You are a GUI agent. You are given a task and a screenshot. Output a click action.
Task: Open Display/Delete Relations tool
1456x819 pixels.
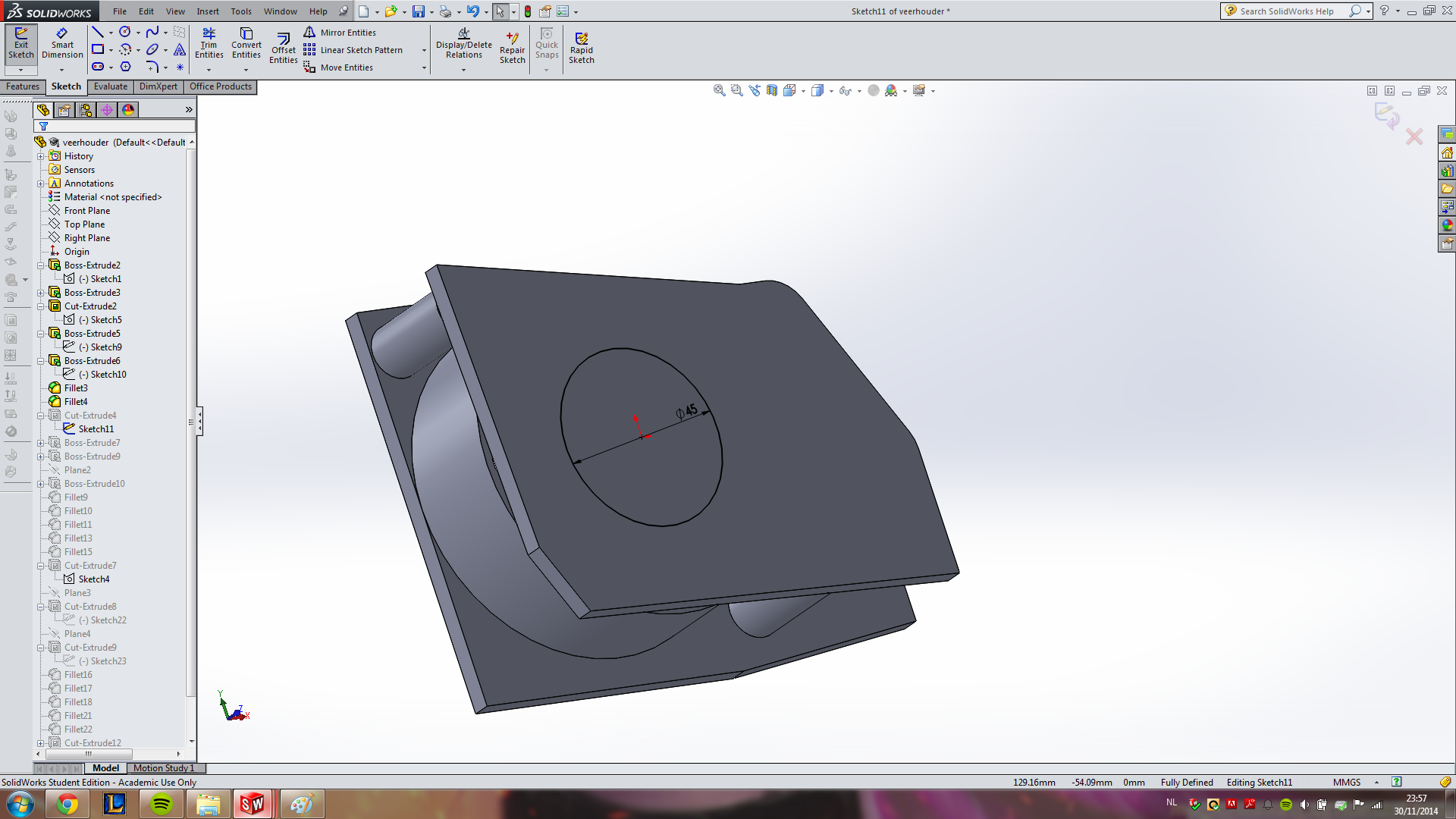tap(463, 44)
